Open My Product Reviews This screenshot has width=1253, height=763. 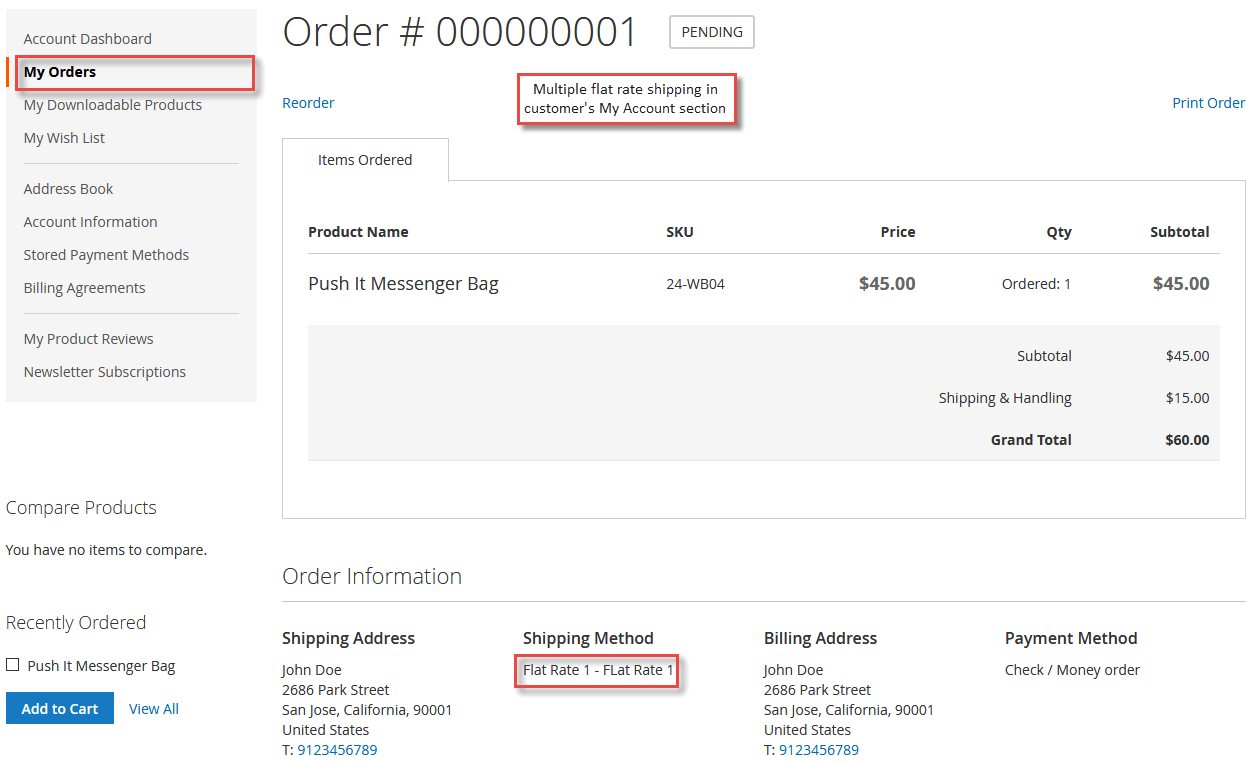click(88, 338)
